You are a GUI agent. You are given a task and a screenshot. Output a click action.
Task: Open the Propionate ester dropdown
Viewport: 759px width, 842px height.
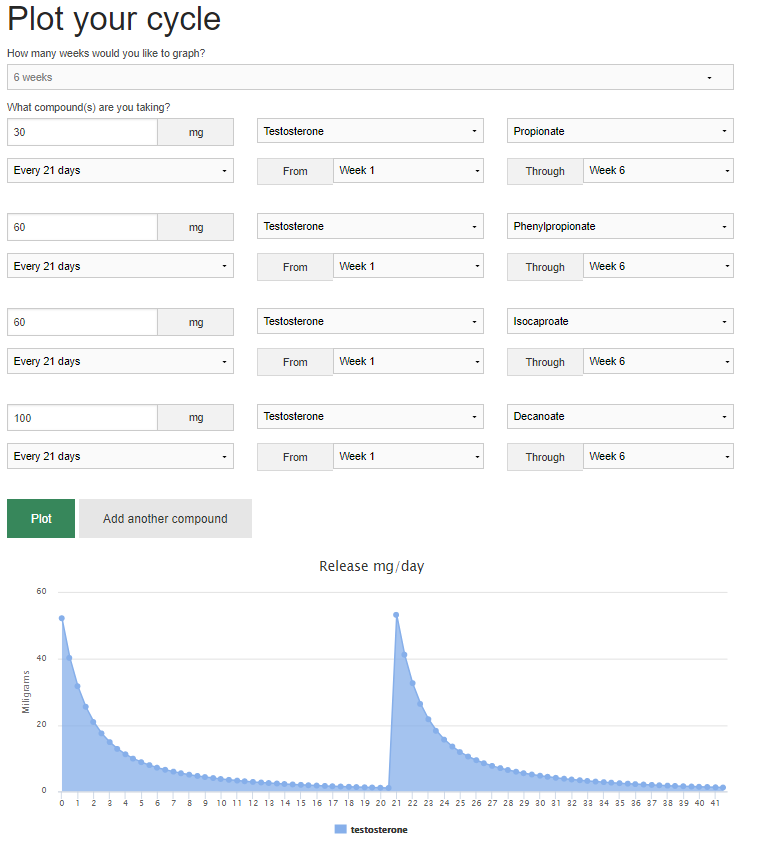(x=620, y=131)
